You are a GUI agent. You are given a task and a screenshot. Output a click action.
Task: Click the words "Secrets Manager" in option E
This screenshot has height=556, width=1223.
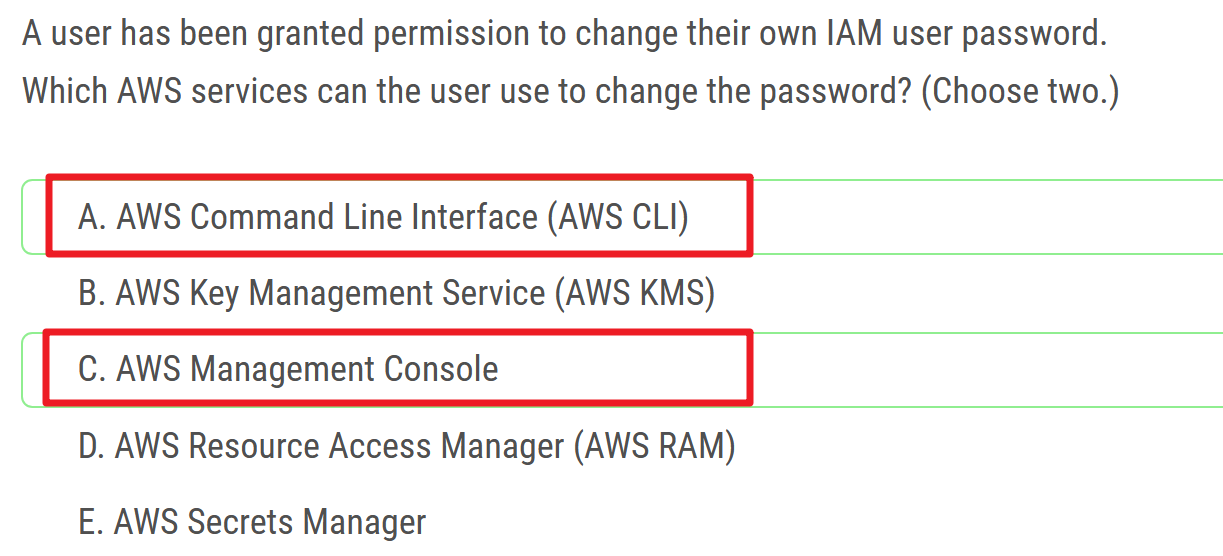pyautogui.click(x=307, y=521)
